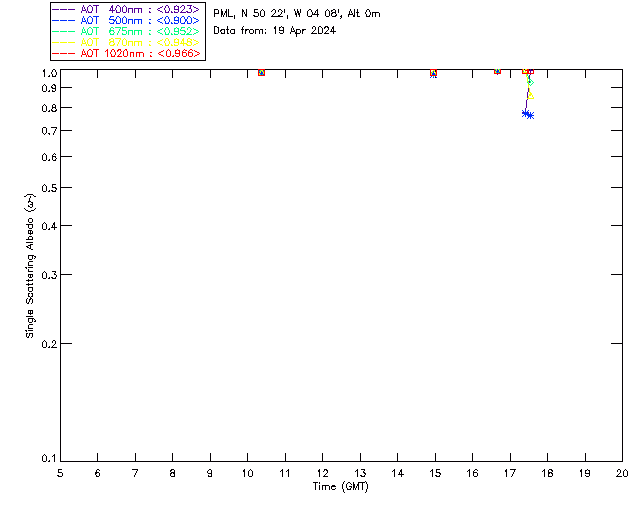Click the x-axis value 5

(60, 473)
